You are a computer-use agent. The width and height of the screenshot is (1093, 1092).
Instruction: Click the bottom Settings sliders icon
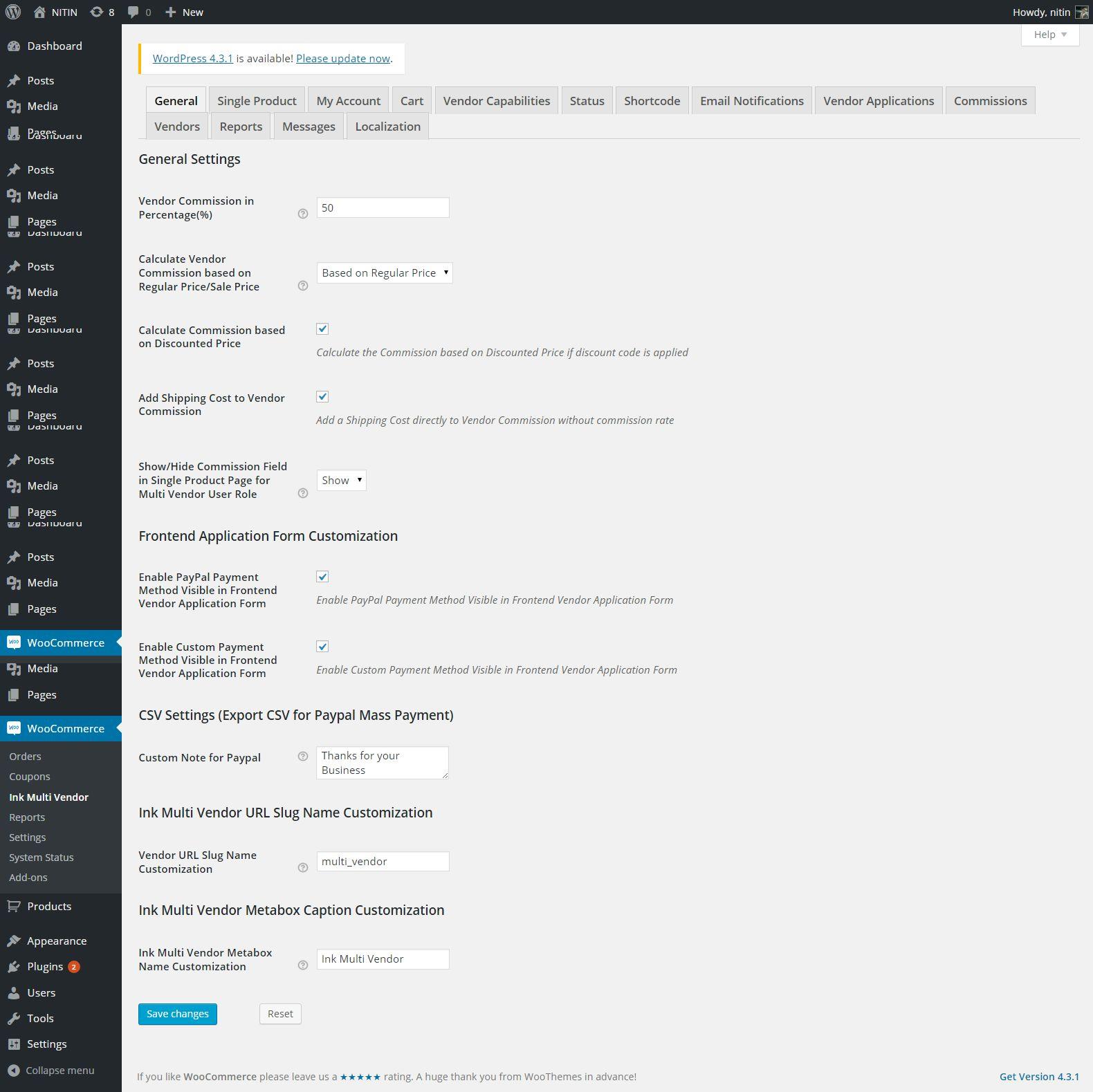point(14,1044)
